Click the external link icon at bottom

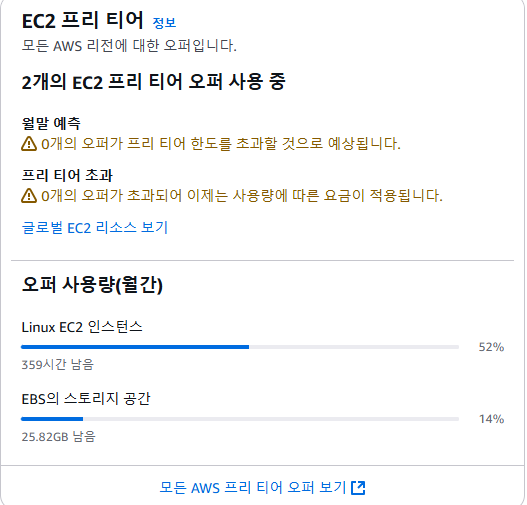pos(358,488)
